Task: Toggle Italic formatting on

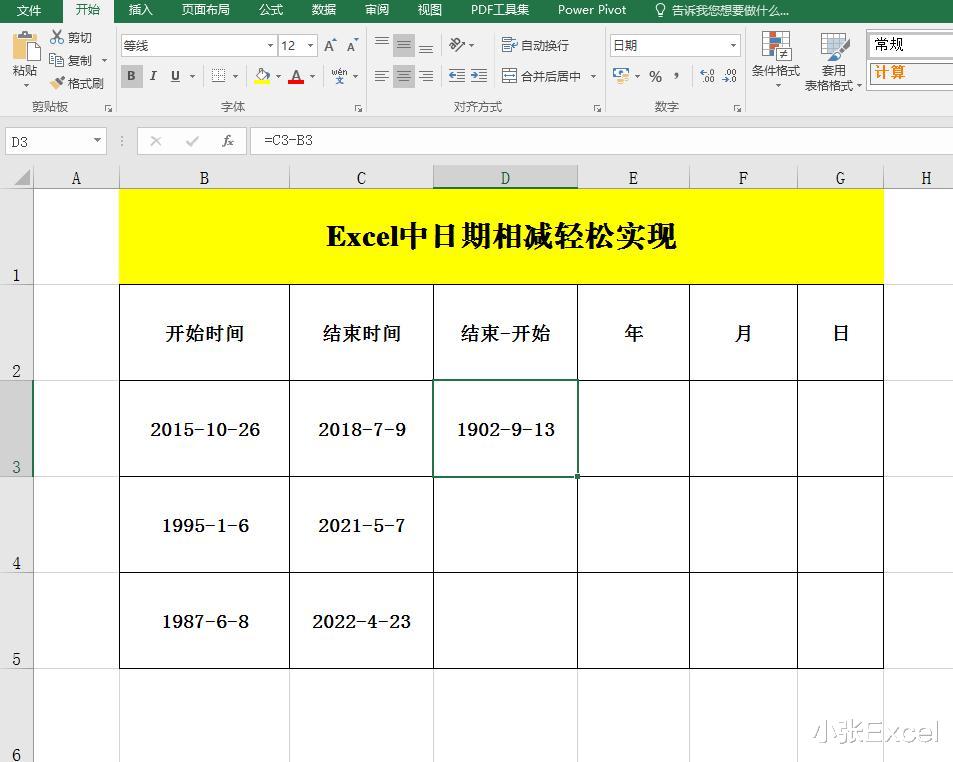Action: (153, 76)
